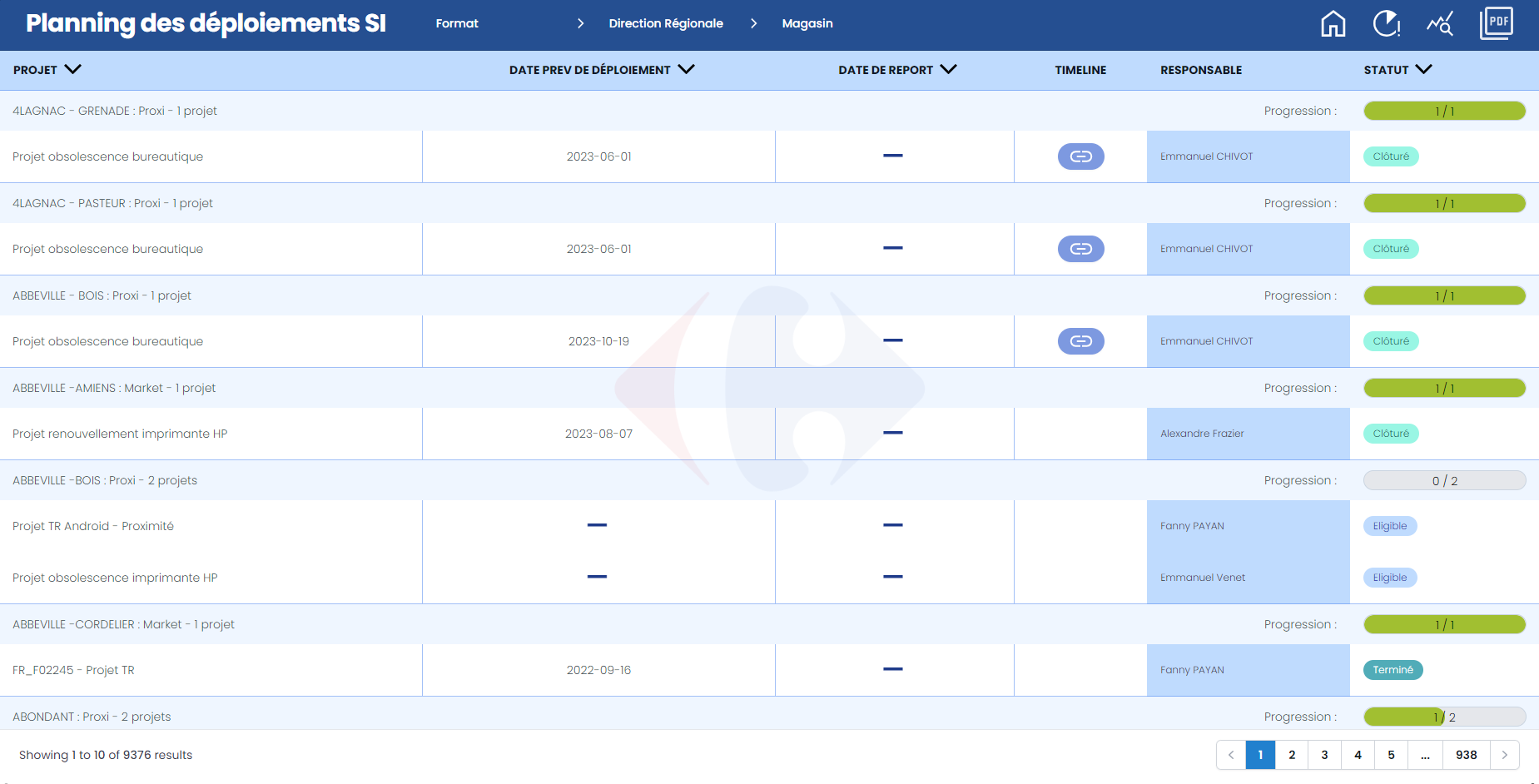Expand the PROJET column sort dropdown
This screenshot has height=784, width=1539.
point(73,70)
